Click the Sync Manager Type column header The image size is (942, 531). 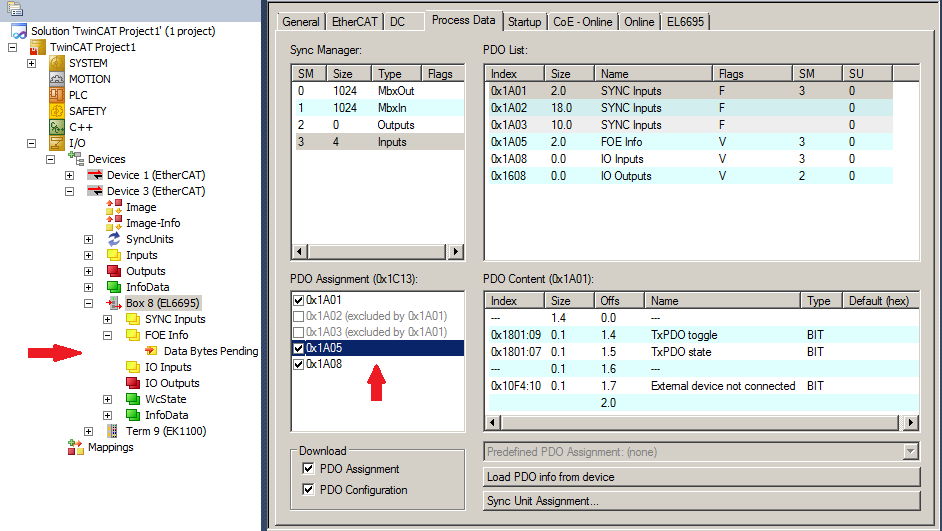396,73
